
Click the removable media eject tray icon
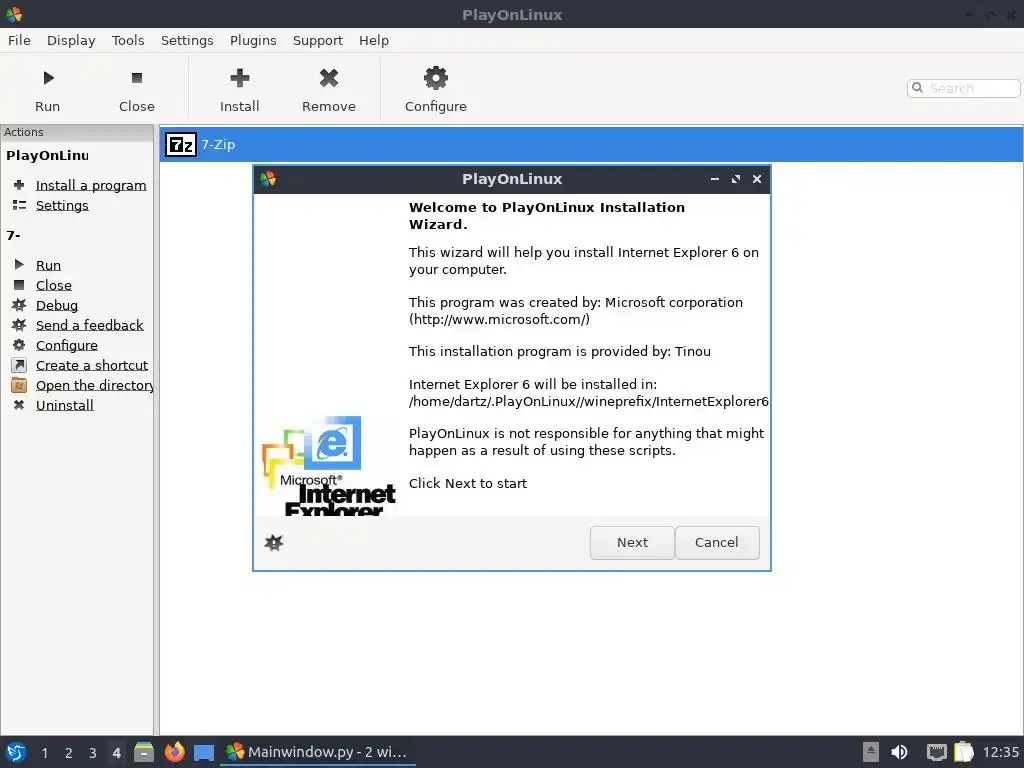[871, 752]
